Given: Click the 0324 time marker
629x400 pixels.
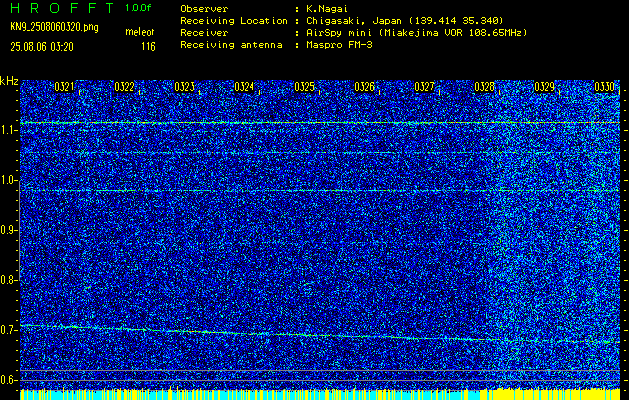Looking at the screenshot, I should [244, 87].
